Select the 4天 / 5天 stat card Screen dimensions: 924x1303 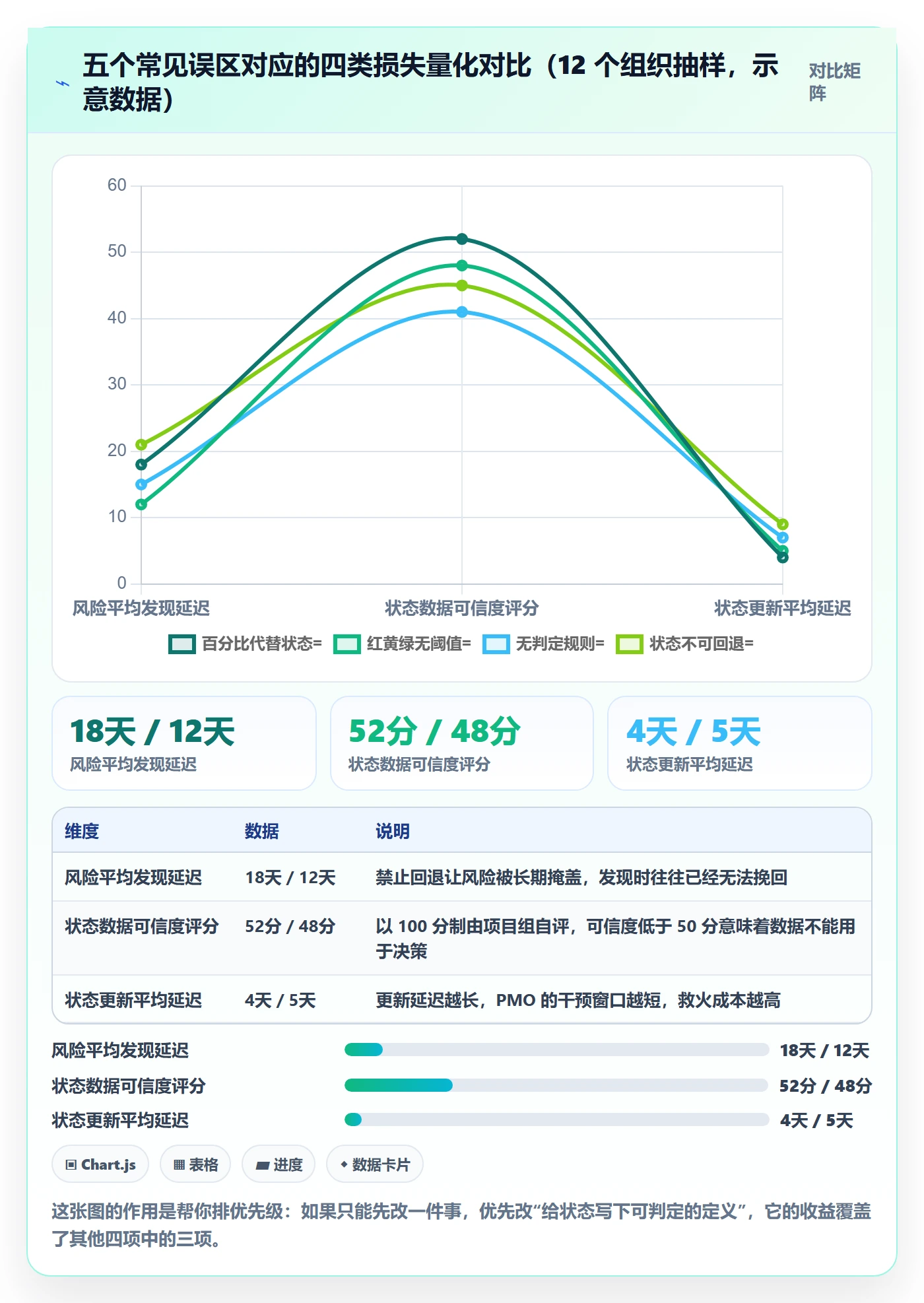pos(740,743)
